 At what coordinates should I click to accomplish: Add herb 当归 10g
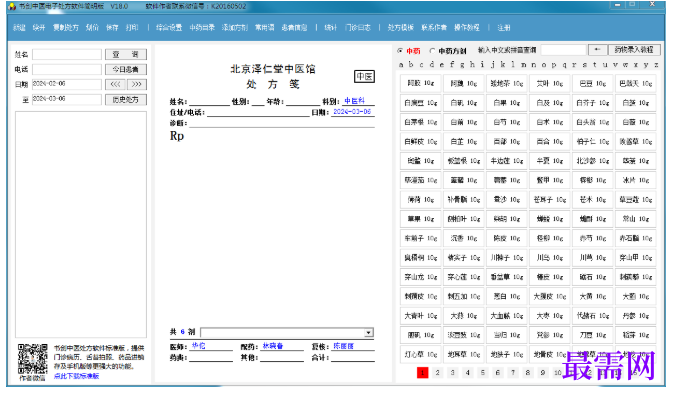pyautogui.click(x=507, y=335)
